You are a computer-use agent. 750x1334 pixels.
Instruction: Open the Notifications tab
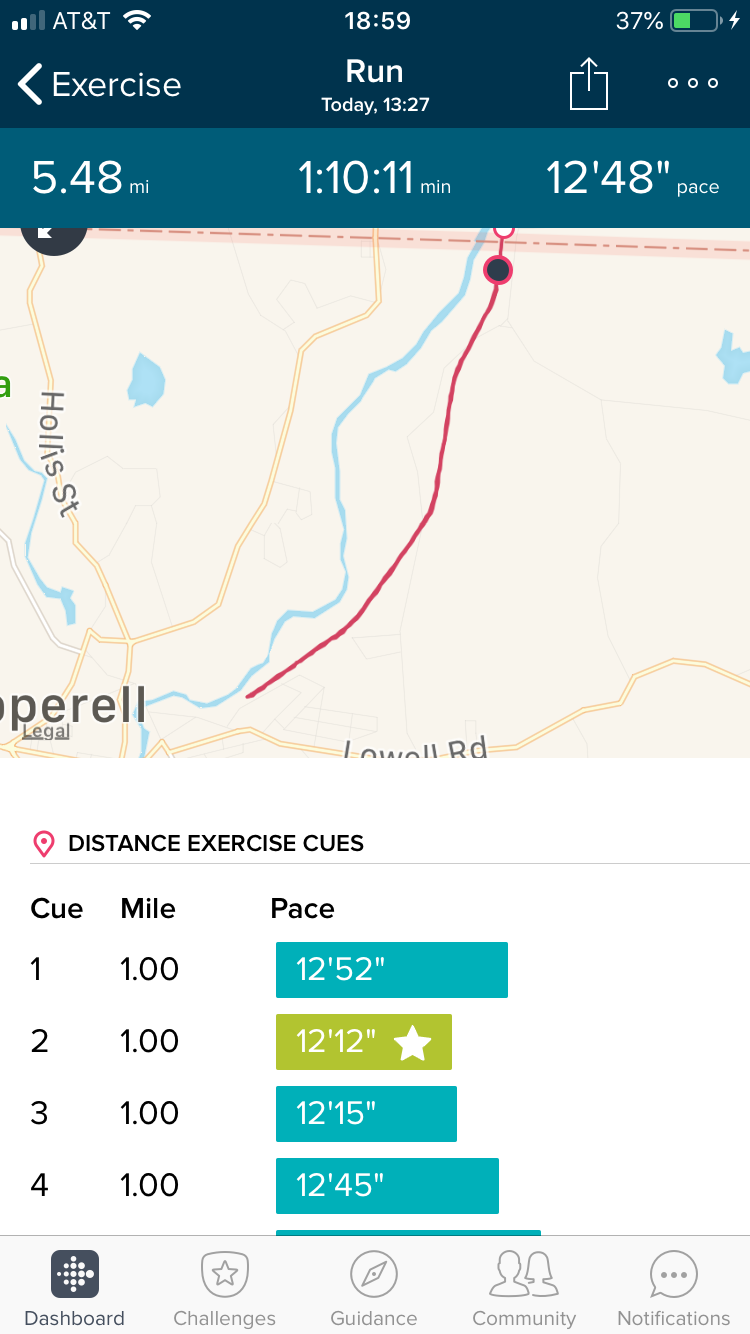click(674, 1289)
